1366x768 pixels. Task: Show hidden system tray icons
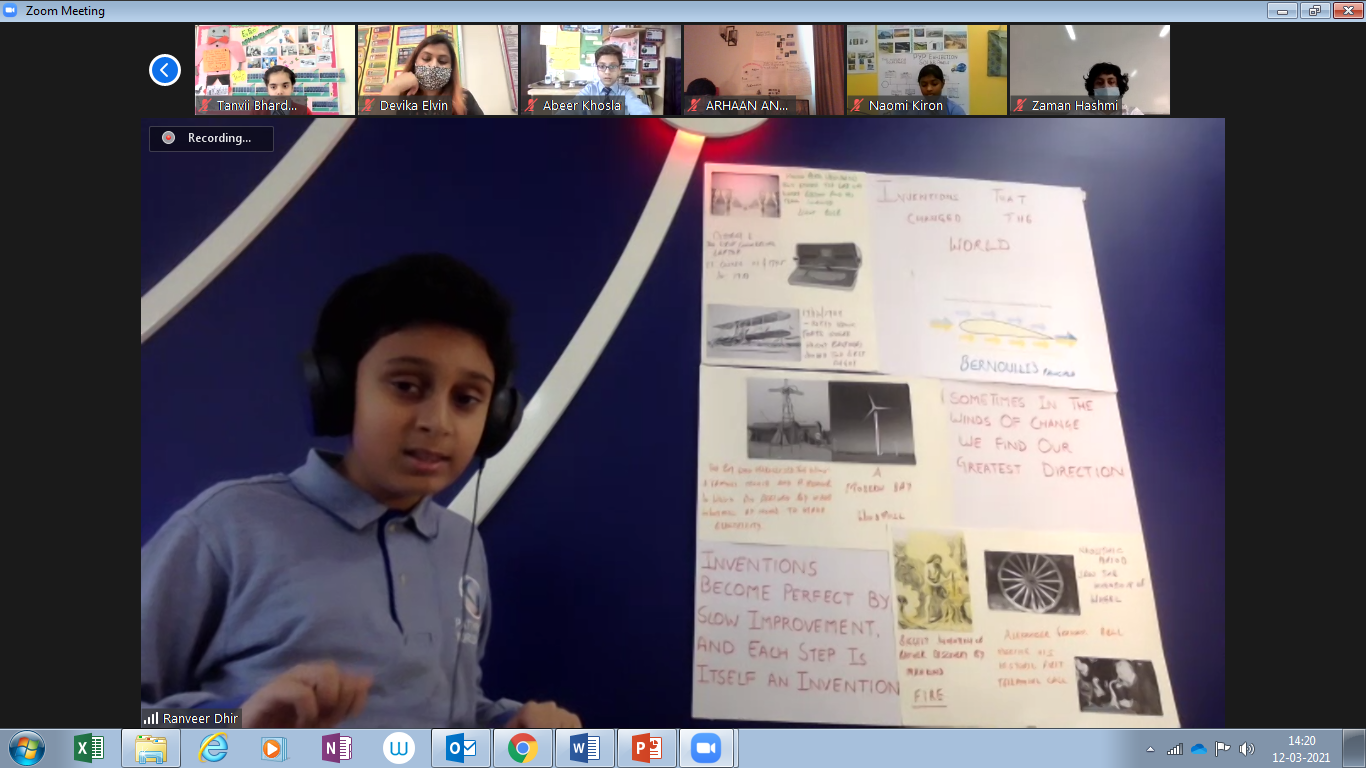(x=1150, y=749)
